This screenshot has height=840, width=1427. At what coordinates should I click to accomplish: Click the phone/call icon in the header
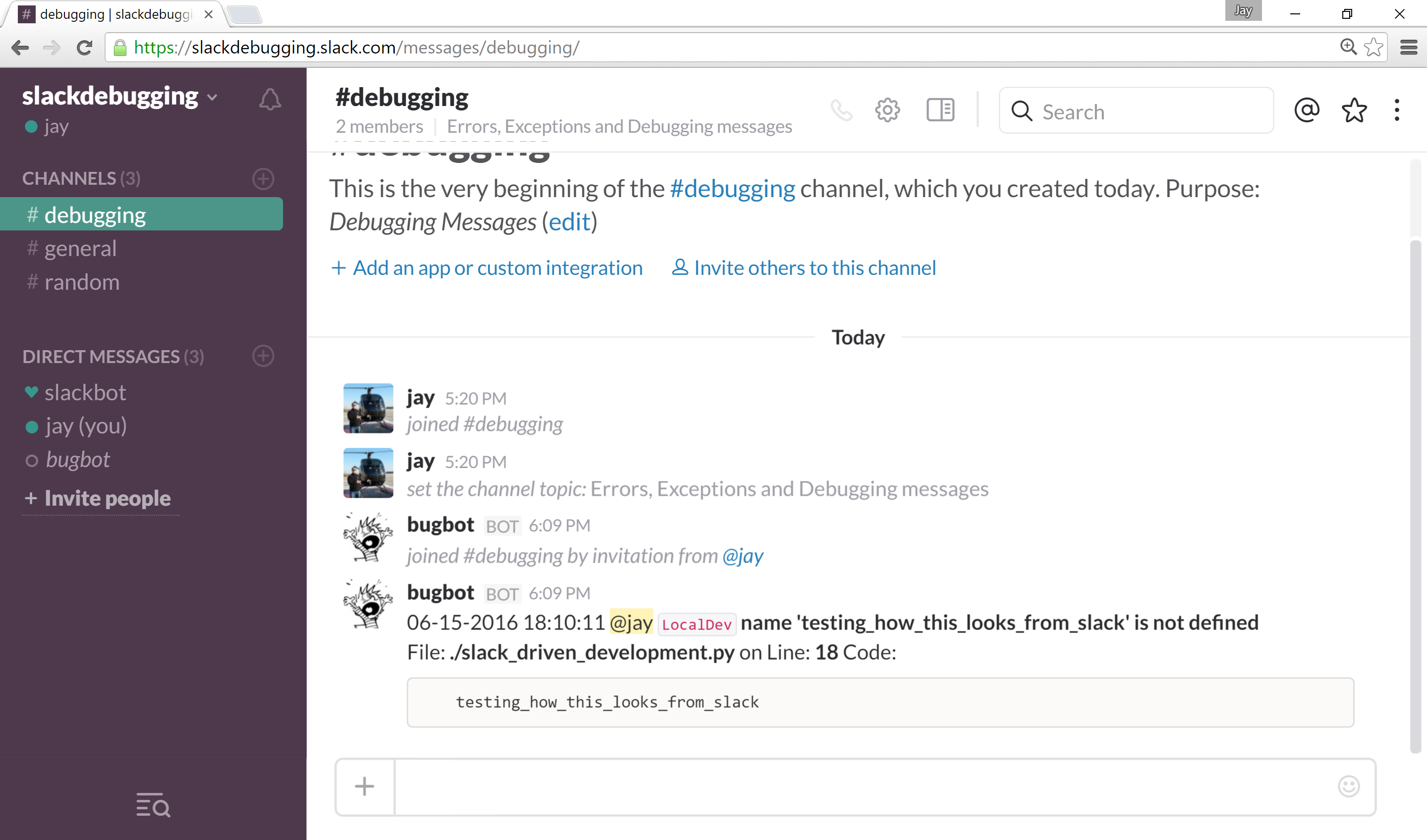pos(842,111)
